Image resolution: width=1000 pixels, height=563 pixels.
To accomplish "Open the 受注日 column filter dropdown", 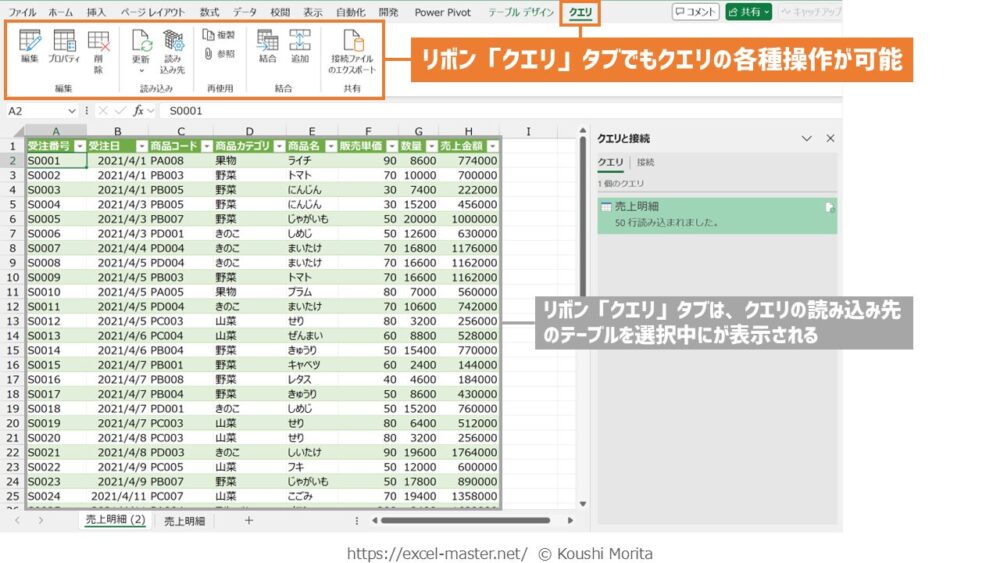I will [x=141, y=146].
